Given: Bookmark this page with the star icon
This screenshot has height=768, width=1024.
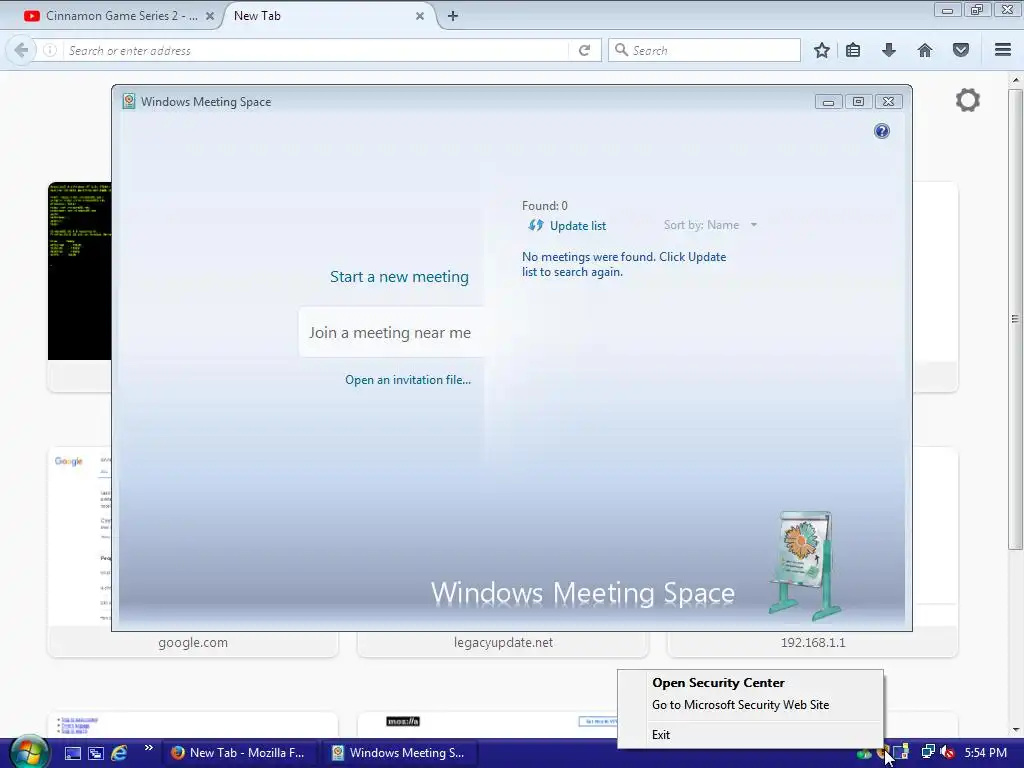Looking at the screenshot, I should (x=822, y=50).
